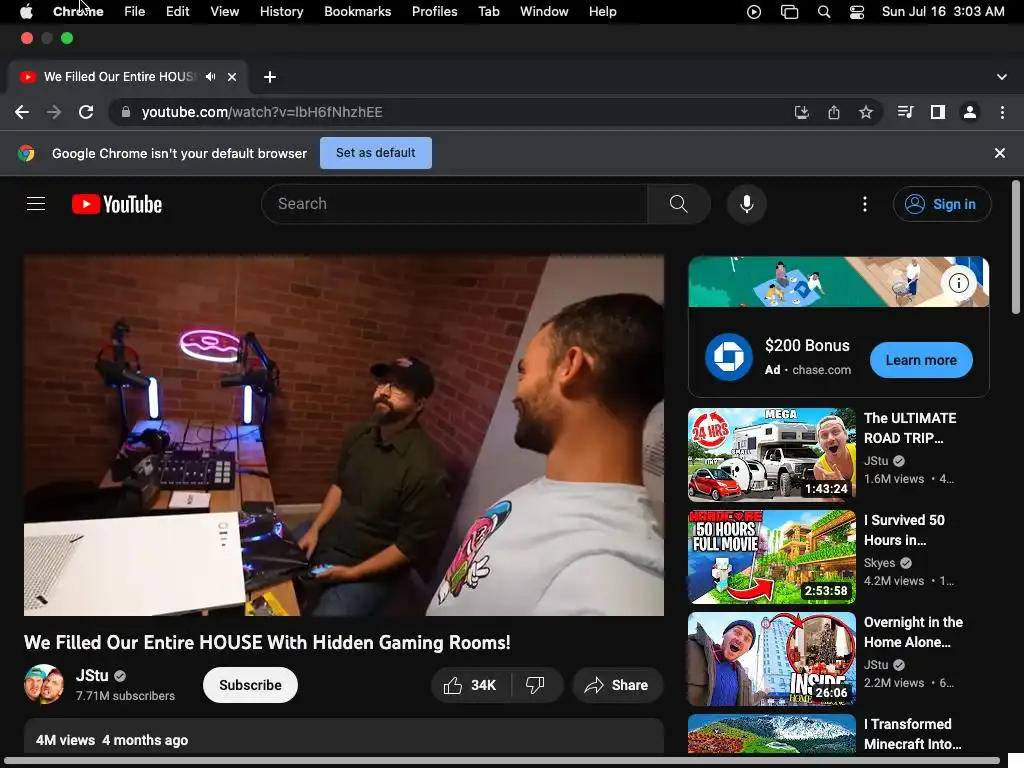
Task: Mute tab via the speaker icon
Action: [210, 76]
